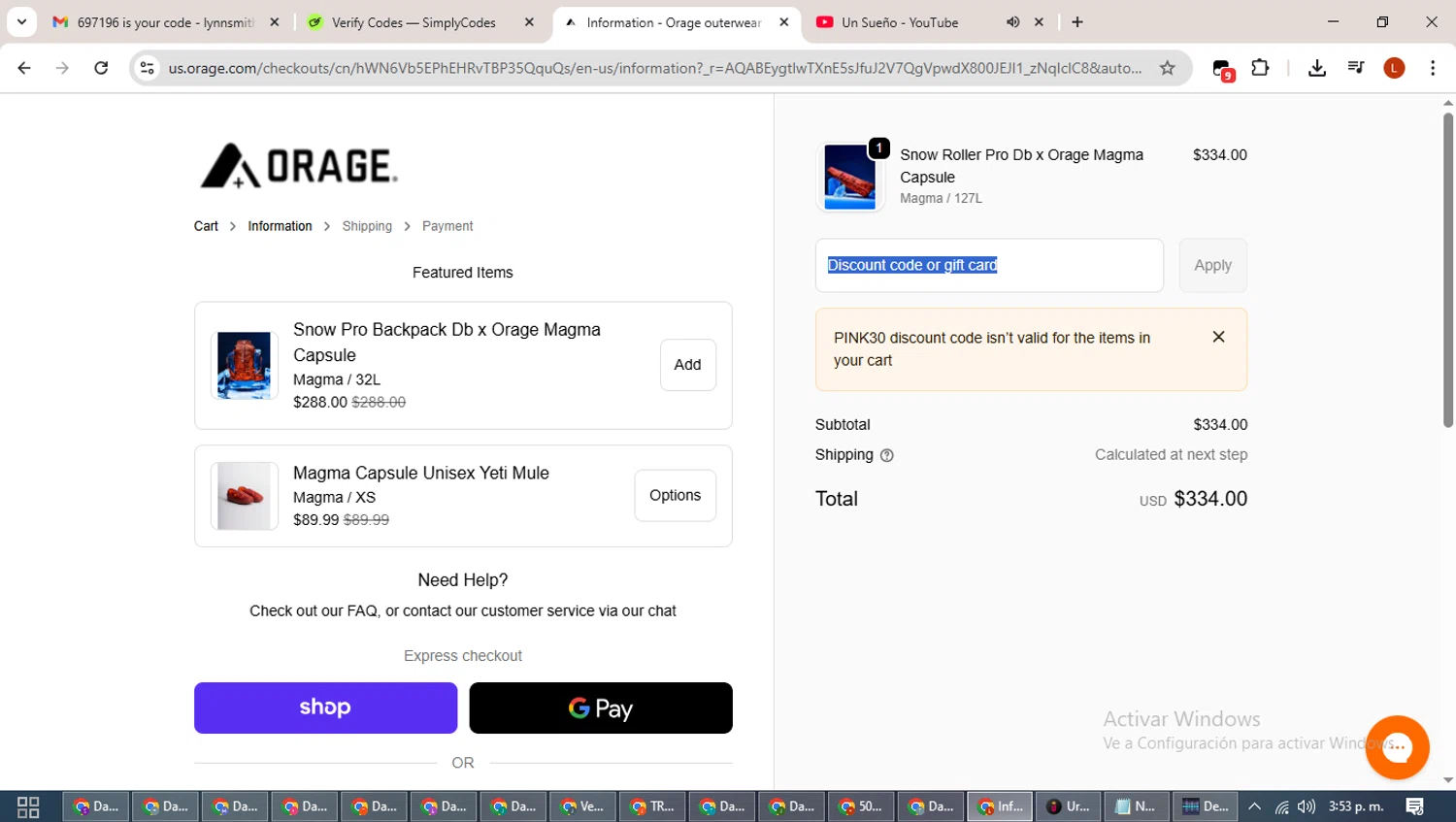
Task: Close the Gmail tab
Action: 275,22
